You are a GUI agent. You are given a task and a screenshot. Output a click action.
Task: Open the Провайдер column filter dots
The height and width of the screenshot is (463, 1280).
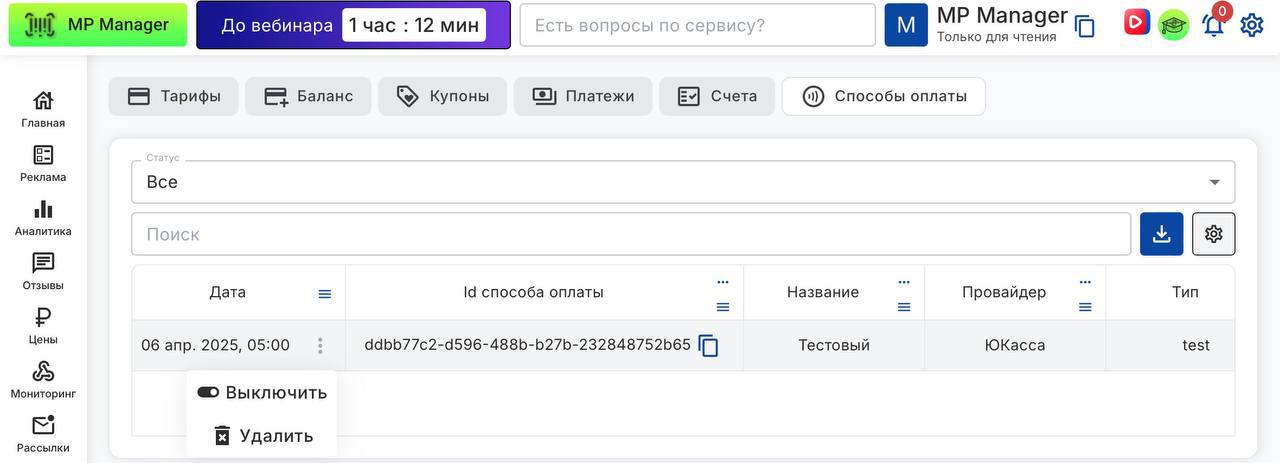[1085, 282]
